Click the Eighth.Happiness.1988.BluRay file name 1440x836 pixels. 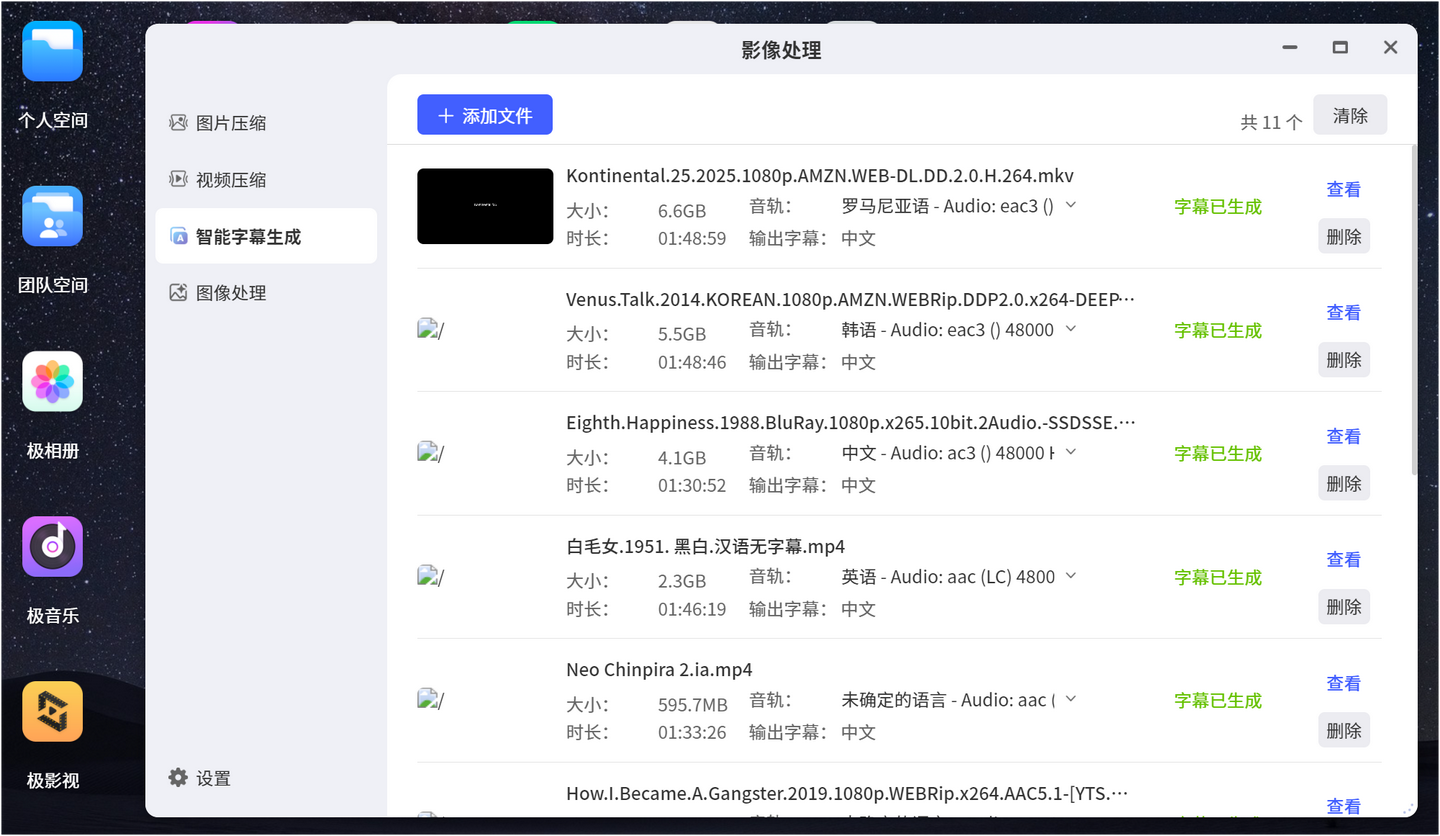(851, 423)
